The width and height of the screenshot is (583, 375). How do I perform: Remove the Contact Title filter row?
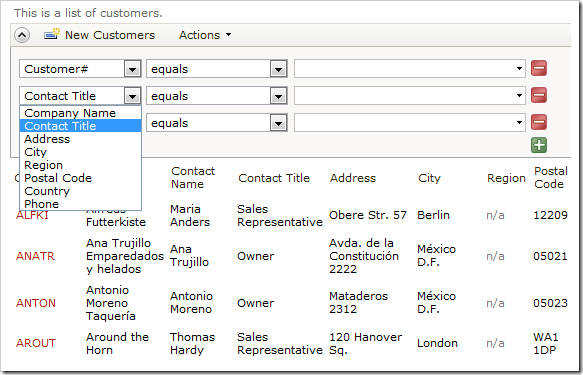(x=539, y=95)
